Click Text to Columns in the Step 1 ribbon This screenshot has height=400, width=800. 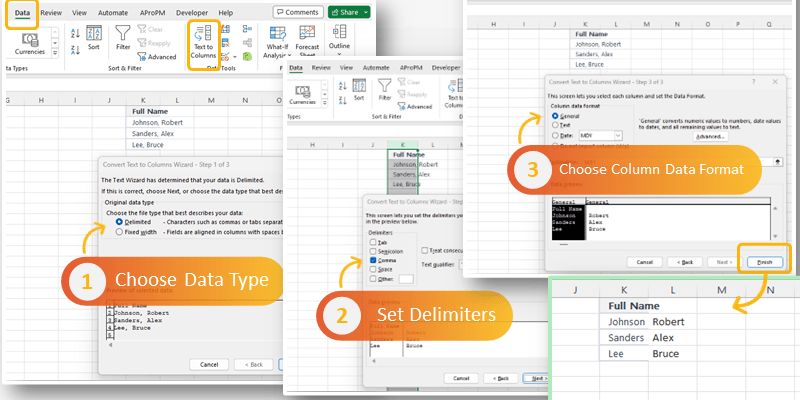tap(204, 43)
